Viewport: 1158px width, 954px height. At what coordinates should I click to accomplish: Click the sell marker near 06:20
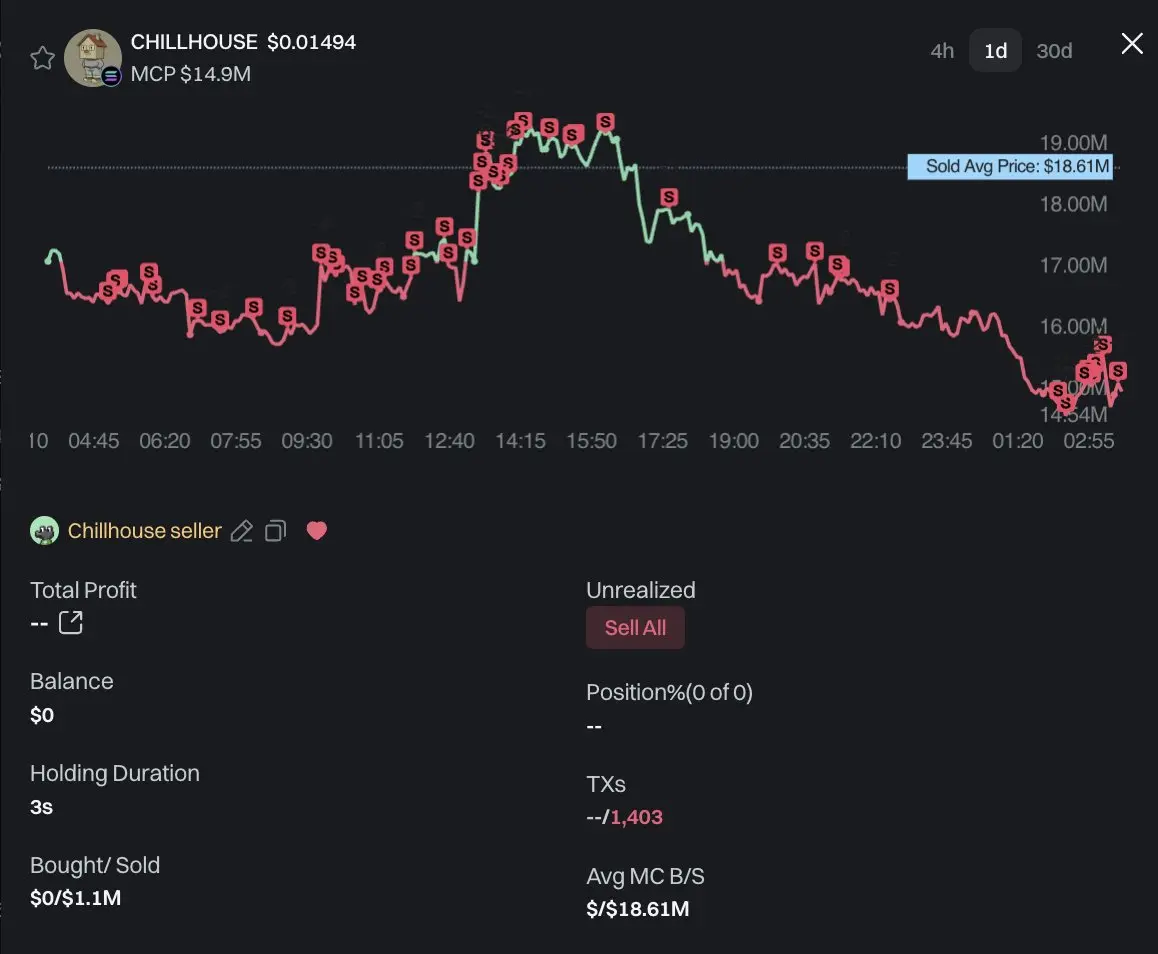coord(149,272)
